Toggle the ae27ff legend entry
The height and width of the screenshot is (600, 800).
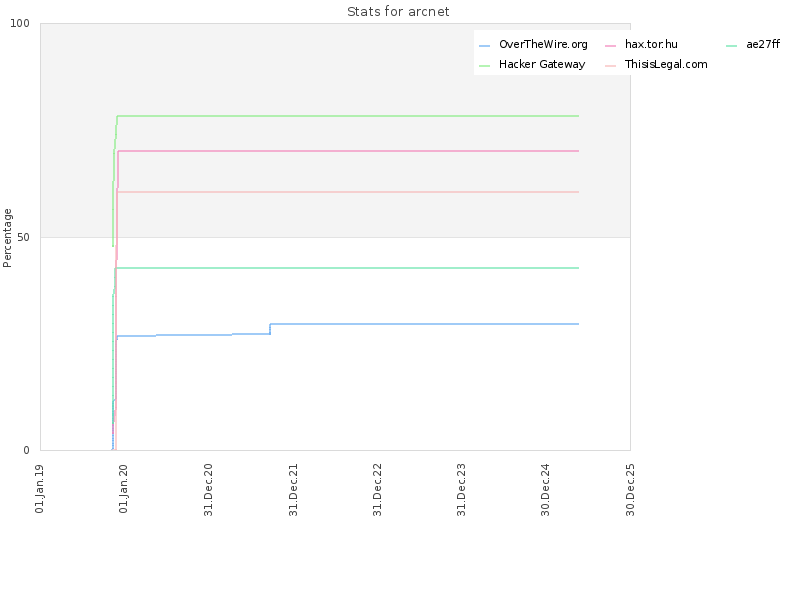(753, 45)
